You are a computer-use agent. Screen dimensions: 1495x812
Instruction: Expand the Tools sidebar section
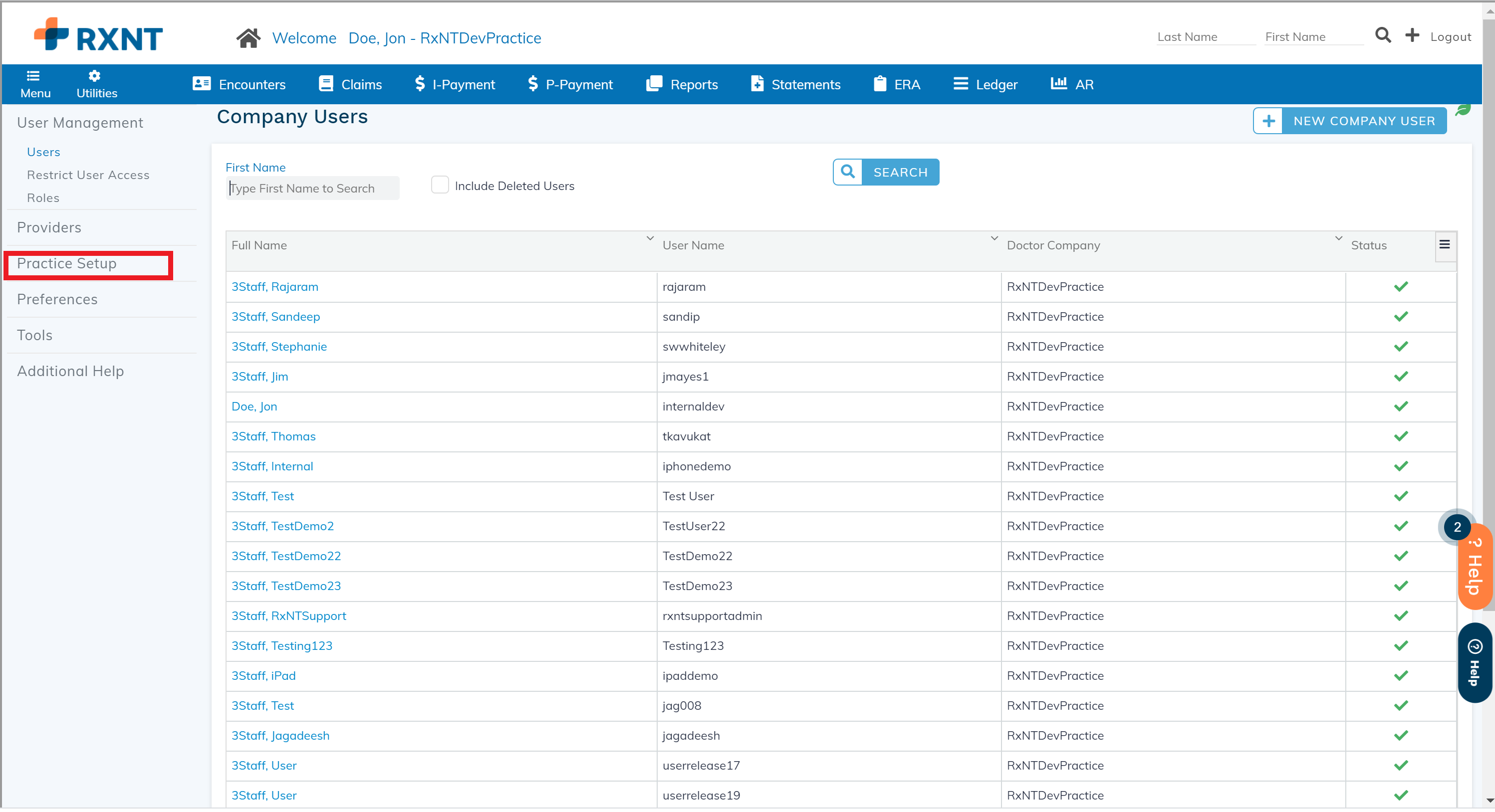tap(35, 336)
